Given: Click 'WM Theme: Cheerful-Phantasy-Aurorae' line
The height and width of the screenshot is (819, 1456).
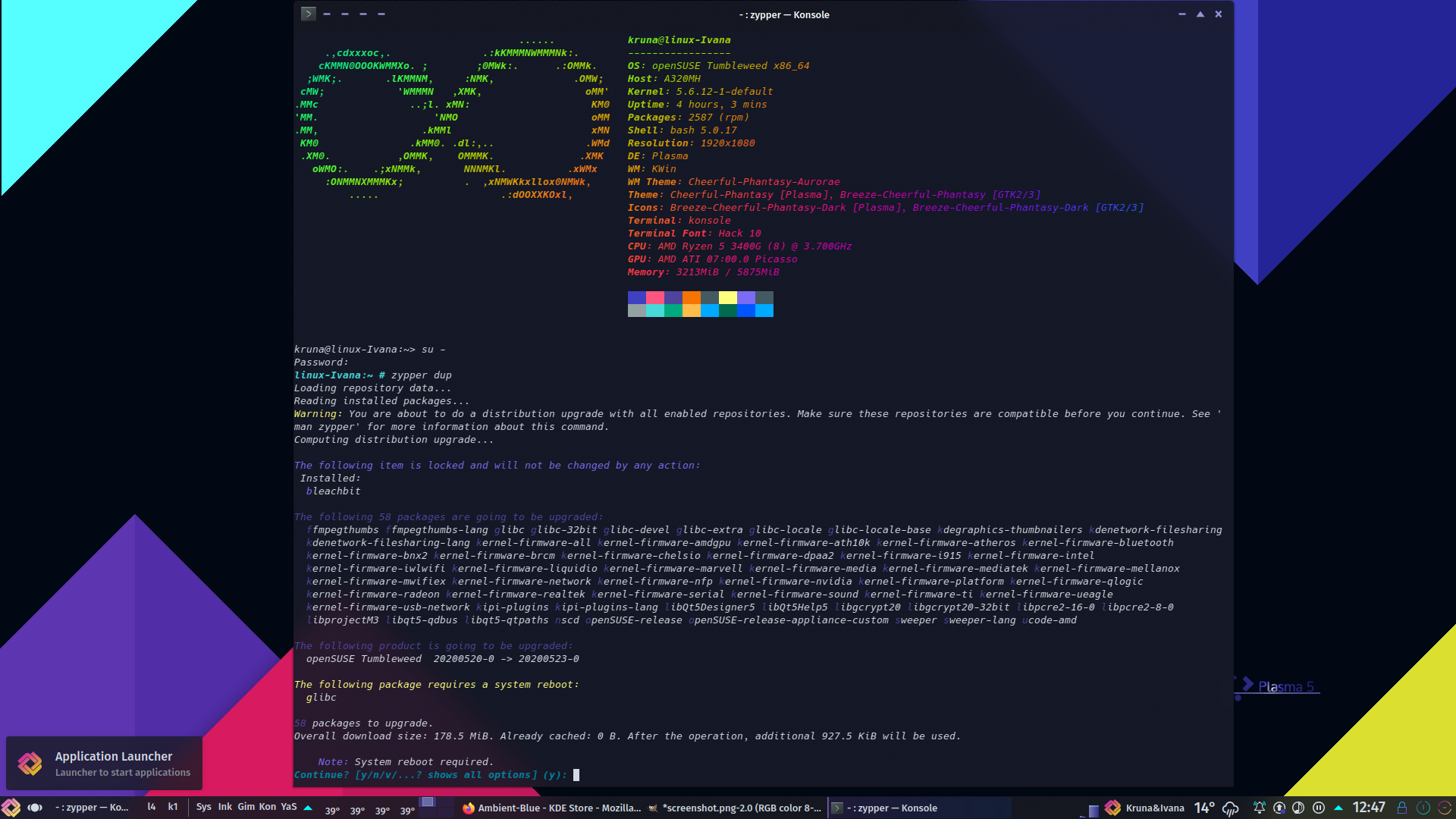Looking at the screenshot, I should coord(734,182).
